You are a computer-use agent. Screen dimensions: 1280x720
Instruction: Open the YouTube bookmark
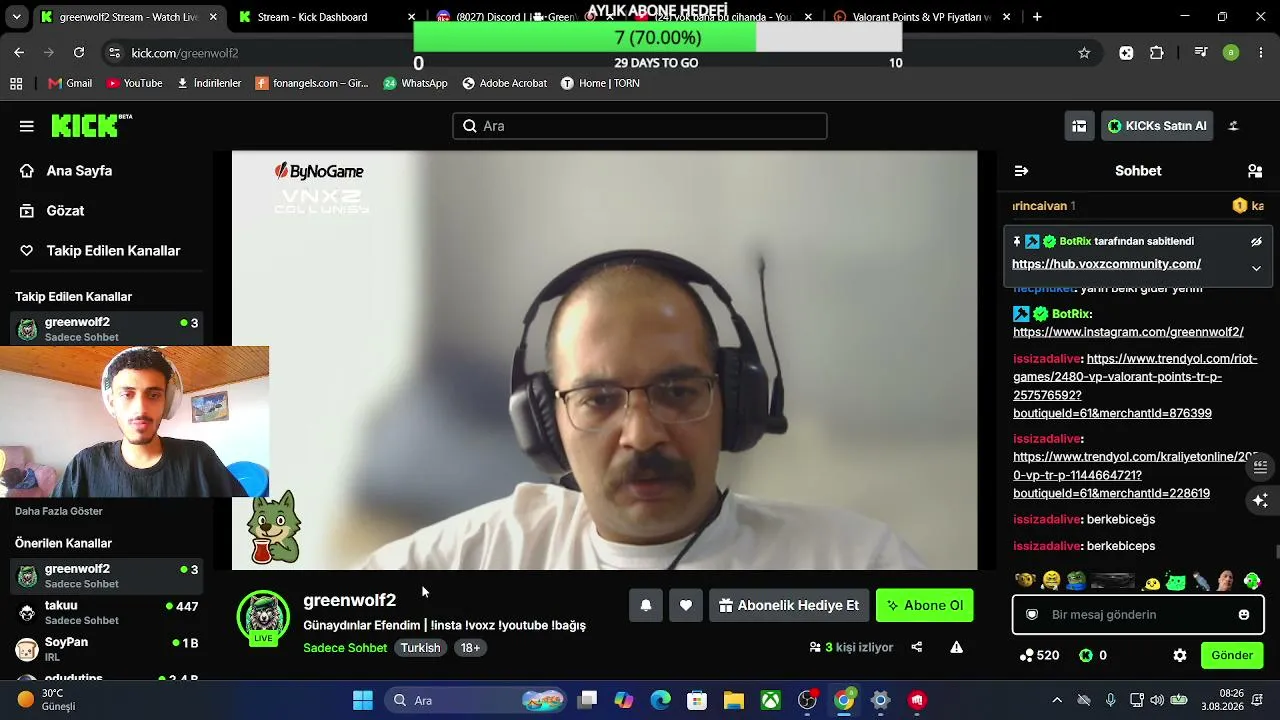[134, 83]
